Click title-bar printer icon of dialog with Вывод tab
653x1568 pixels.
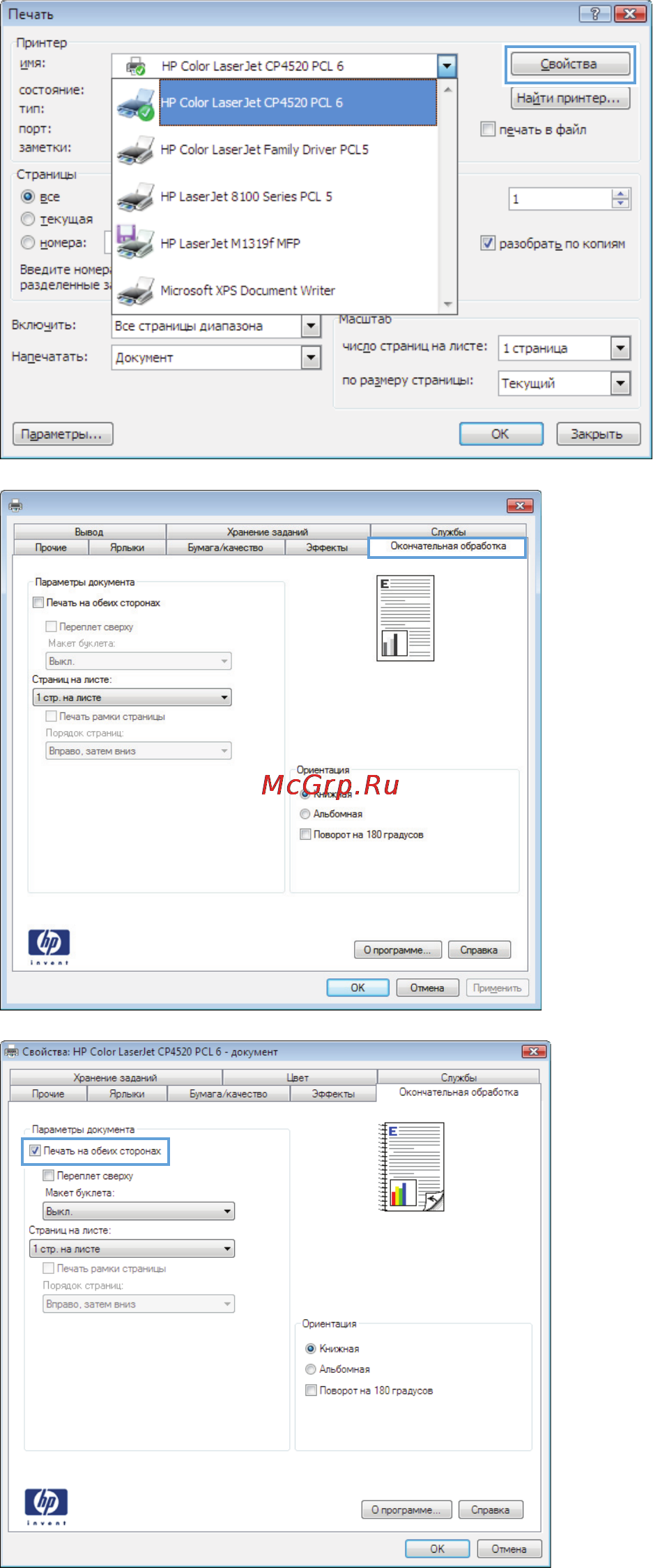coord(15,505)
